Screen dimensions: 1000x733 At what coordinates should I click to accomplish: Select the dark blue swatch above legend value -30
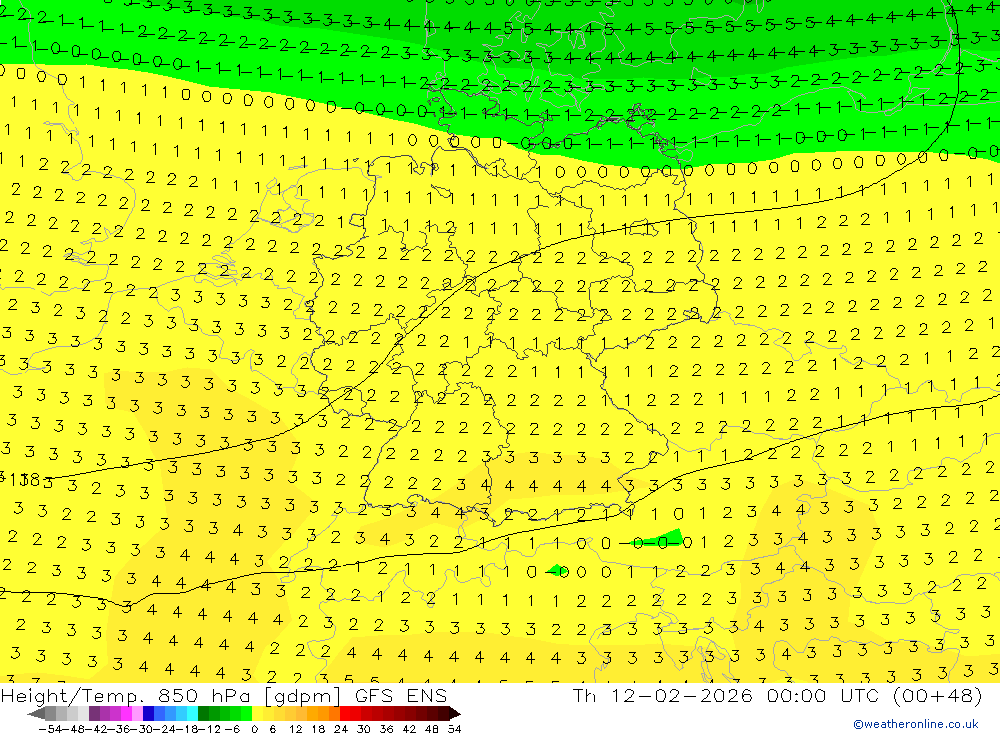(149, 714)
